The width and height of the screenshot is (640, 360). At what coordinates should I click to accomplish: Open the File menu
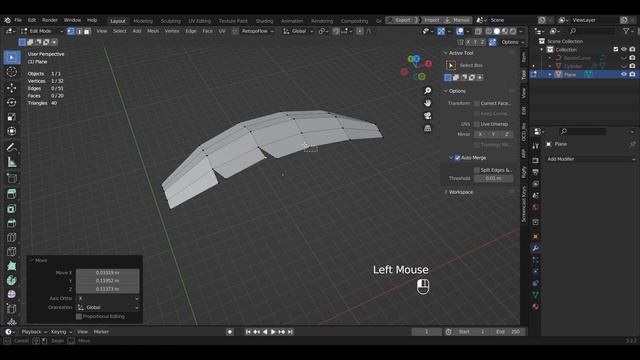(18, 20)
